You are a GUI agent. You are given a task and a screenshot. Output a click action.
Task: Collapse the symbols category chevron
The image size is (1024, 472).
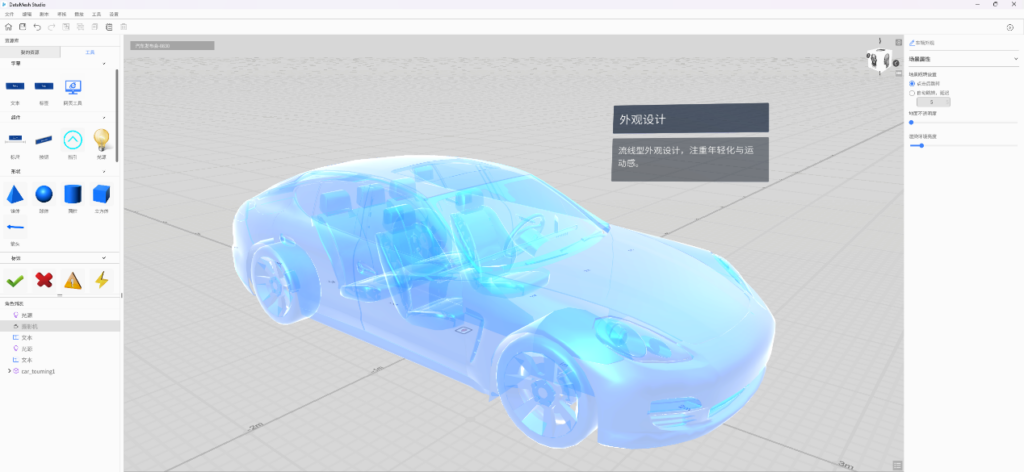point(104,258)
